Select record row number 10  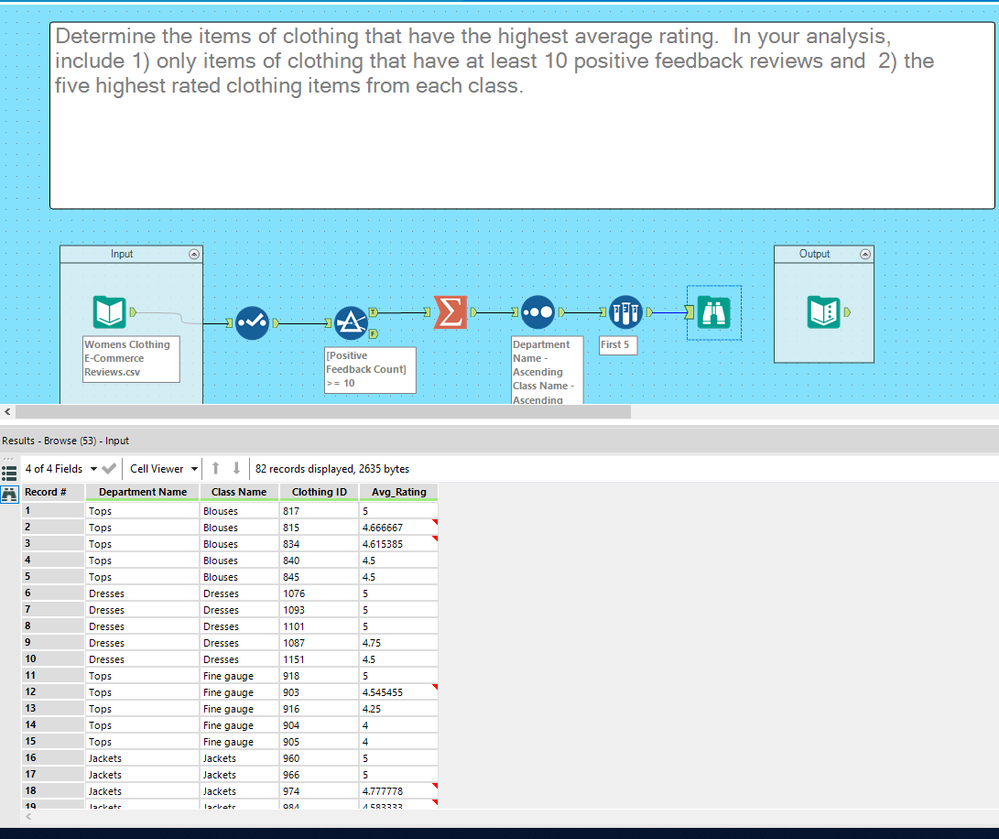[x=53, y=659]
